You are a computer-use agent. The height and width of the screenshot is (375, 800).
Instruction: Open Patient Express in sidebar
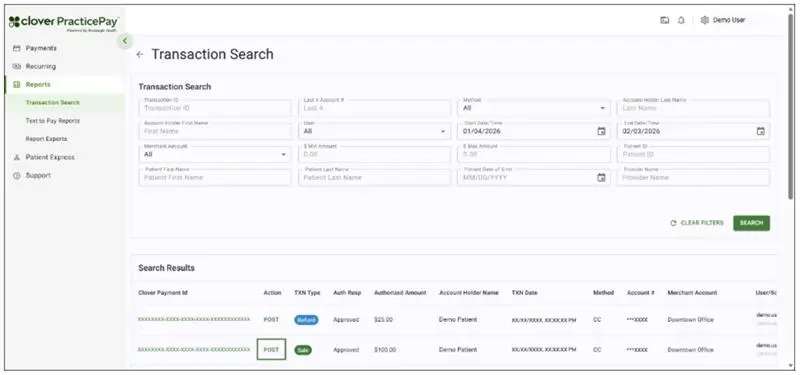[50, 157]
